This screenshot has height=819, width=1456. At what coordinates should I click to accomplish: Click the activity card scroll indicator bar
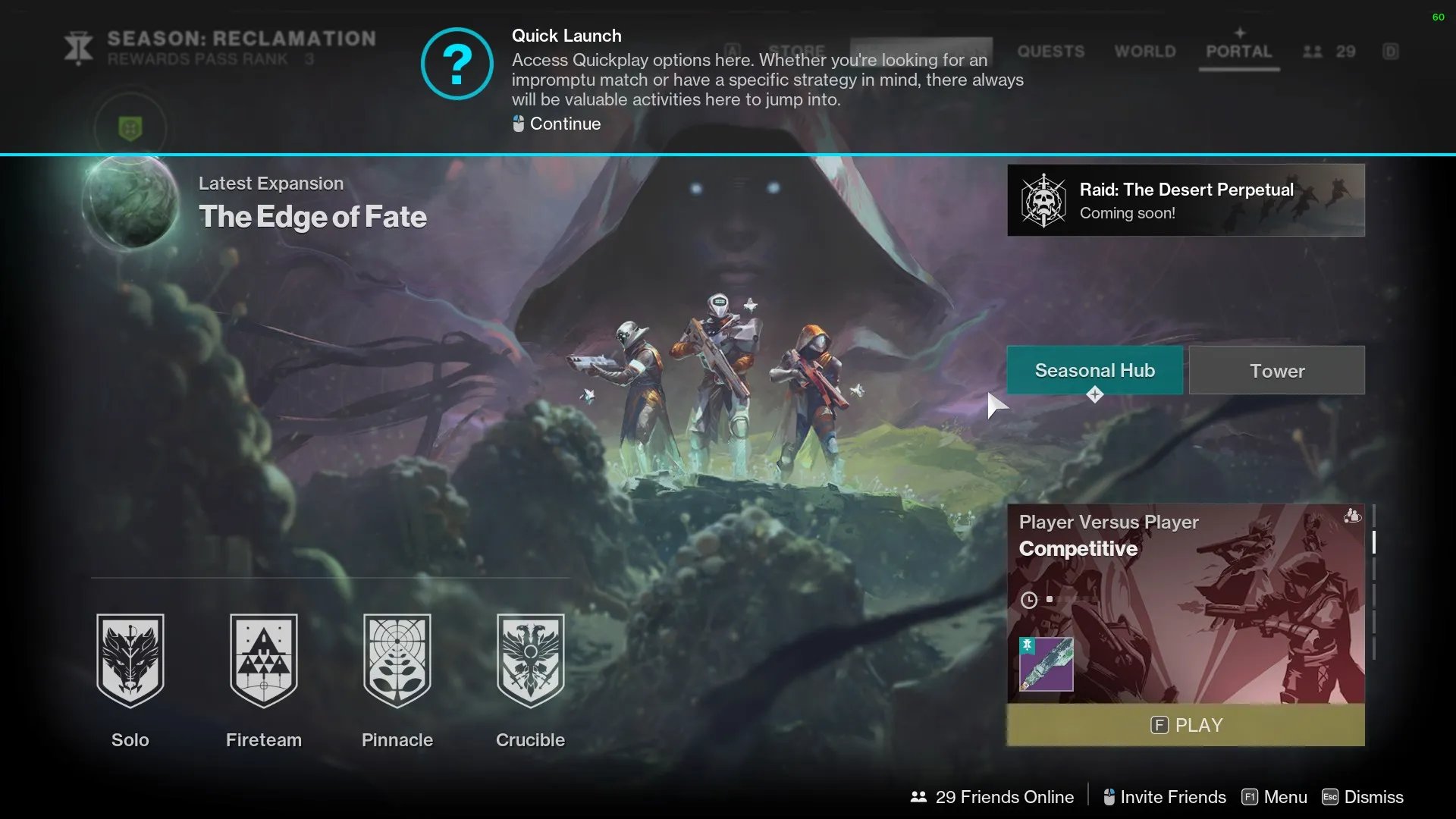pyautogui.click(x=1373, y=542)
